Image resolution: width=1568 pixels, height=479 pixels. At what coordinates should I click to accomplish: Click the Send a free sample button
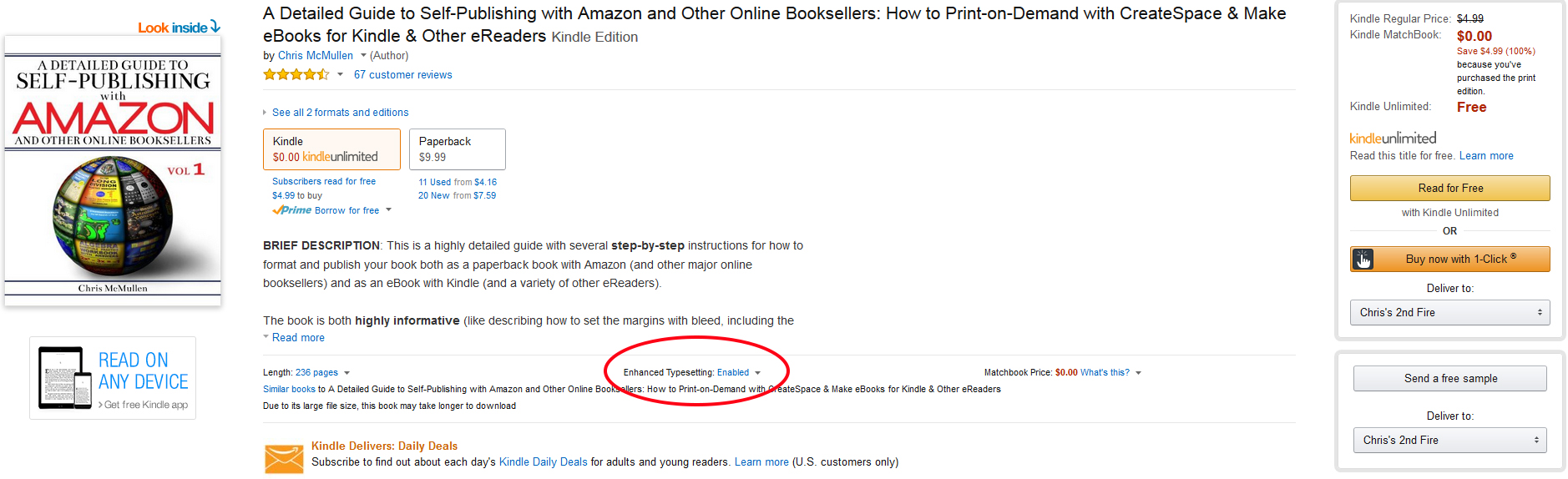1449,378
